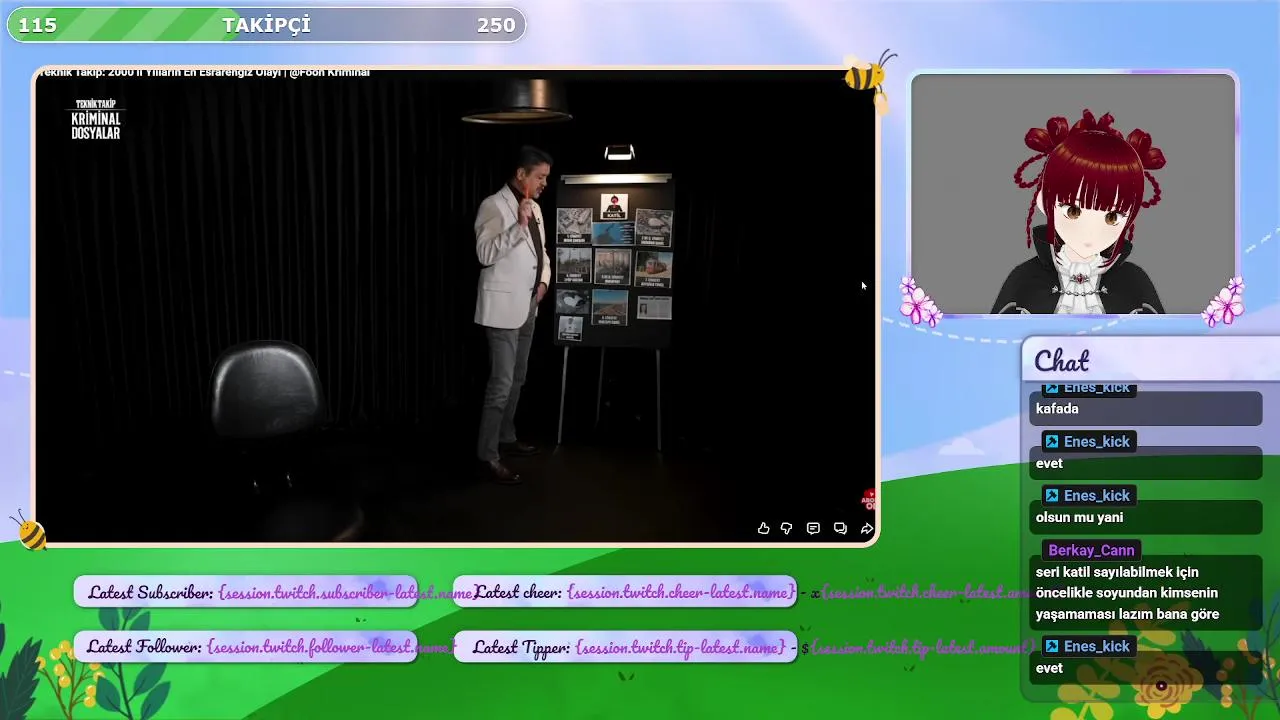Click the Latest Subscriber label box
1280x720 pixels.
point(245,592)
